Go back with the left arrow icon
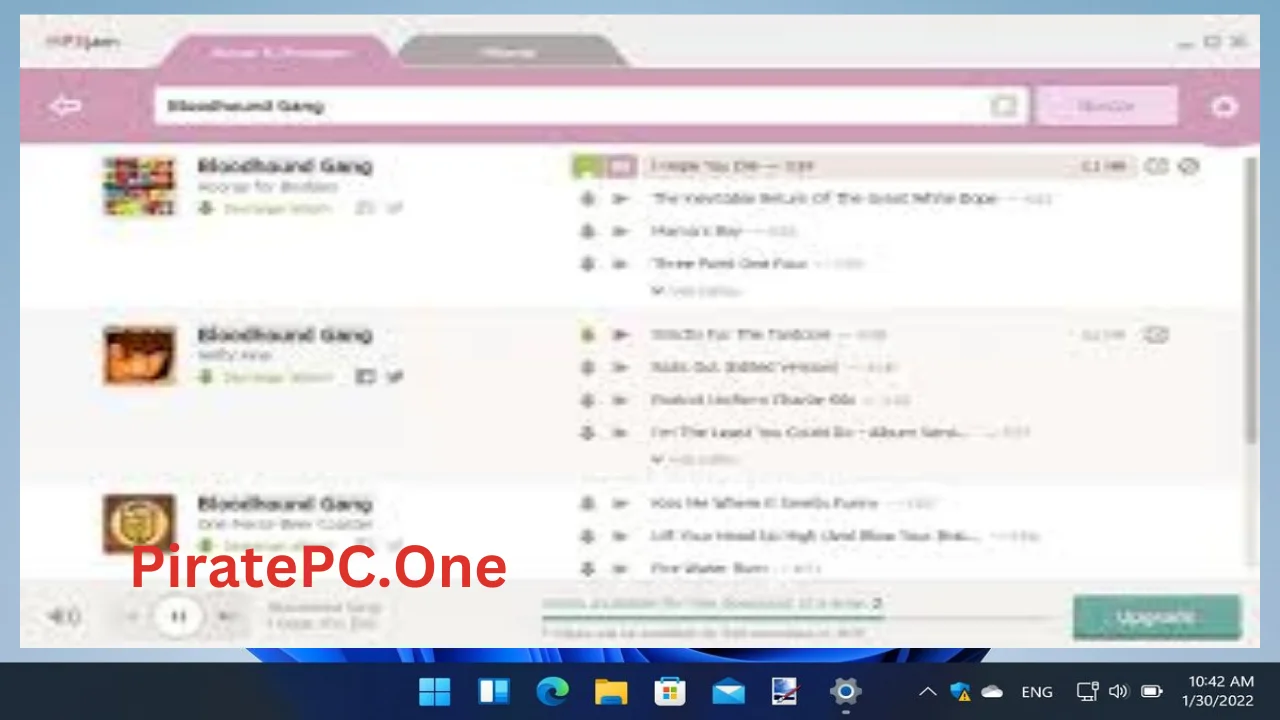 [x=65, y=106]
